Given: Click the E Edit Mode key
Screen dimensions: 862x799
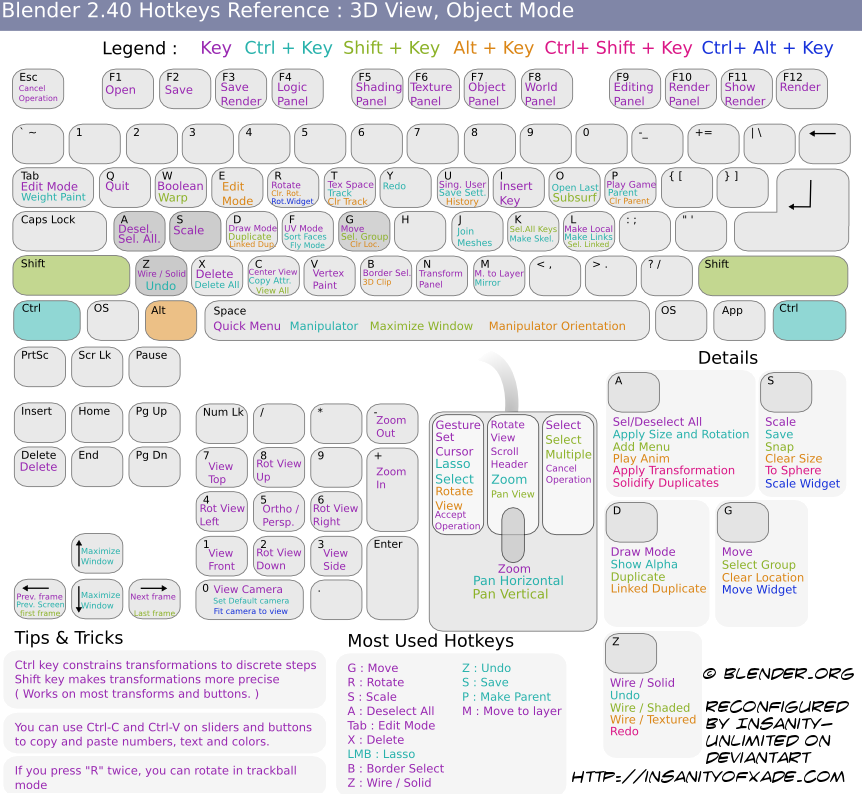Looking at the screenshot, I should coord(236,188).
